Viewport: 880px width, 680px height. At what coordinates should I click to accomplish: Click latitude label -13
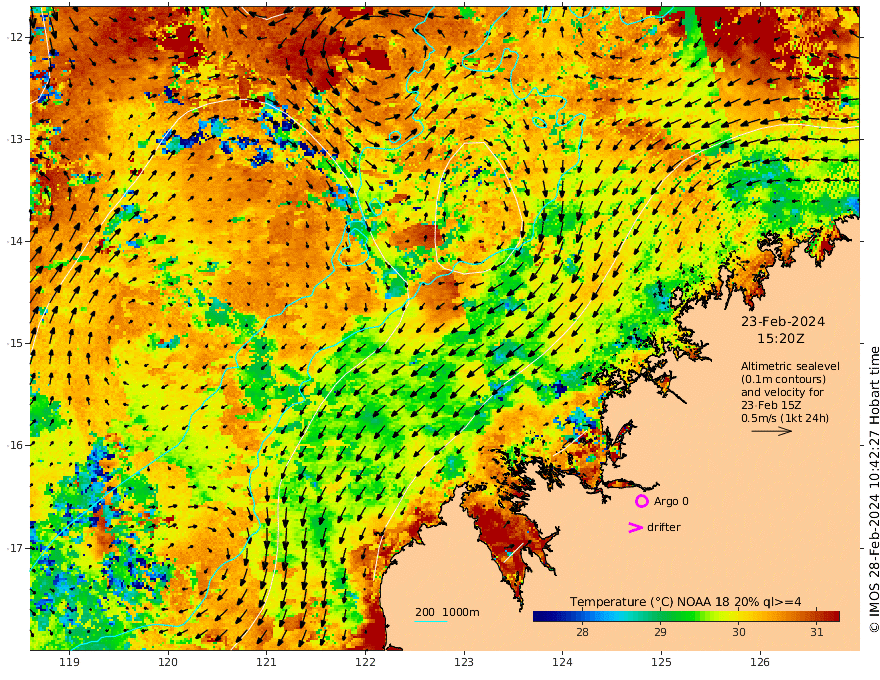[15, 139]
